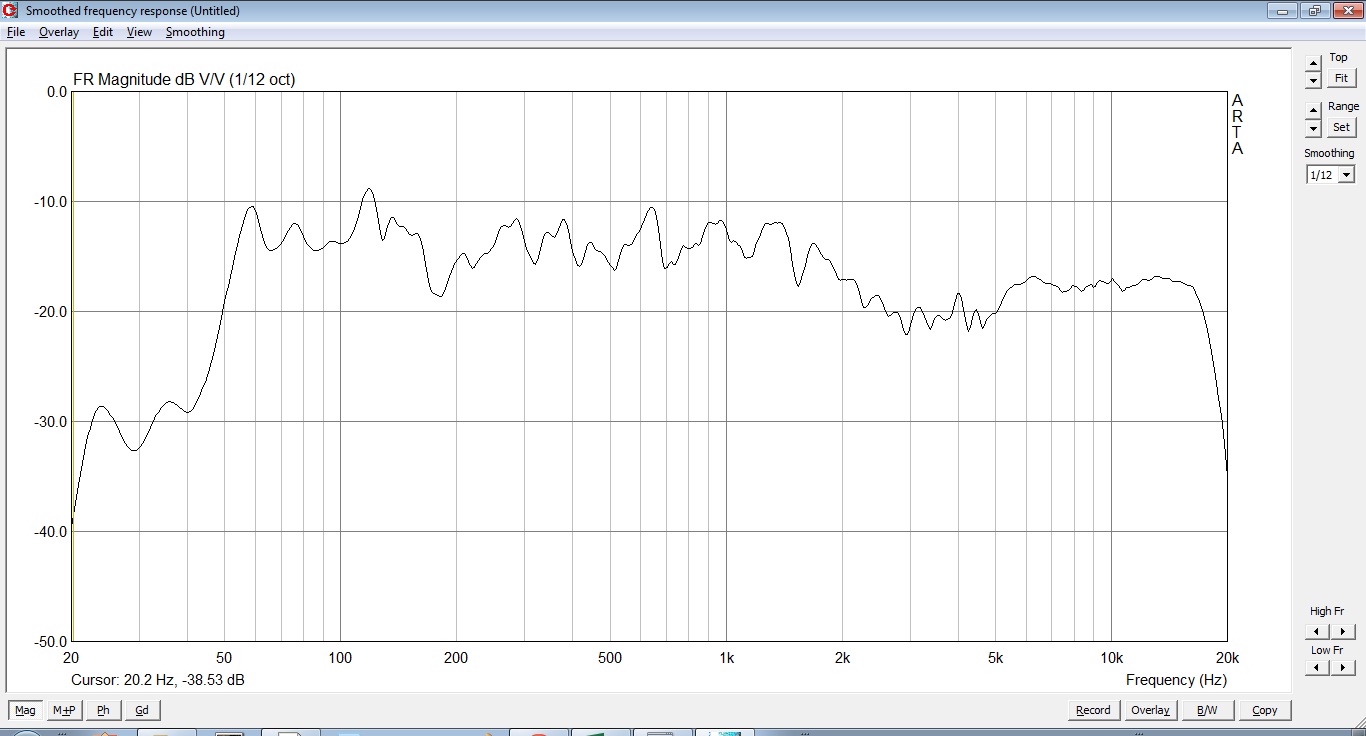
Task: Toggle B/W color mode
Action: tap(1207, 710)
